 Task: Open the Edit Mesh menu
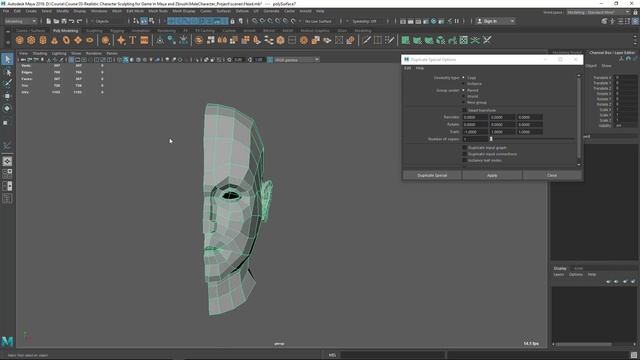click(x=135, y=11)
